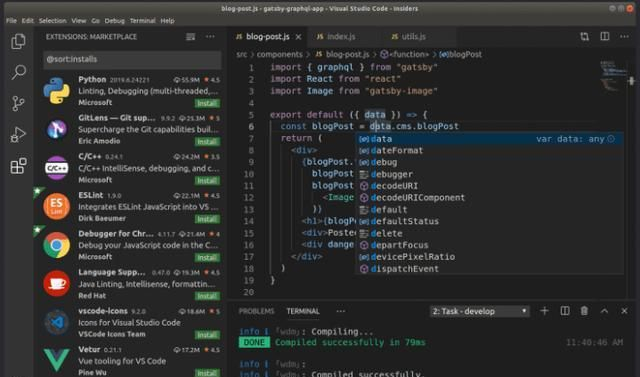
Task: Split the terminal panel
Action: pos(564,311)
